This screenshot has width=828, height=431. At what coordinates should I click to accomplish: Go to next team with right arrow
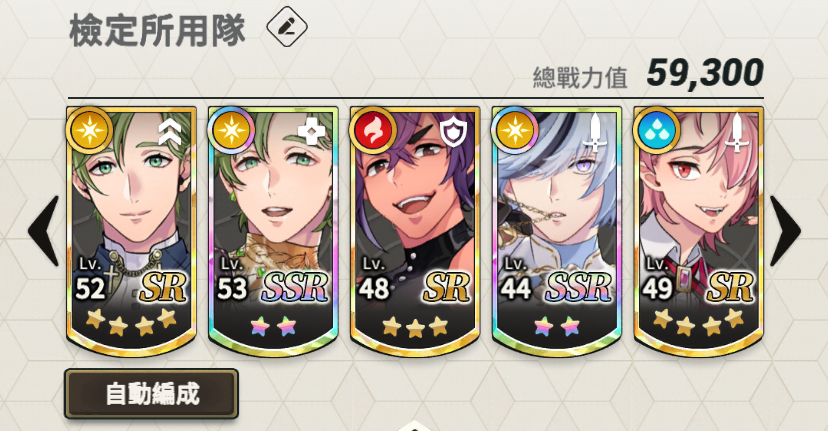click(785, 231)
